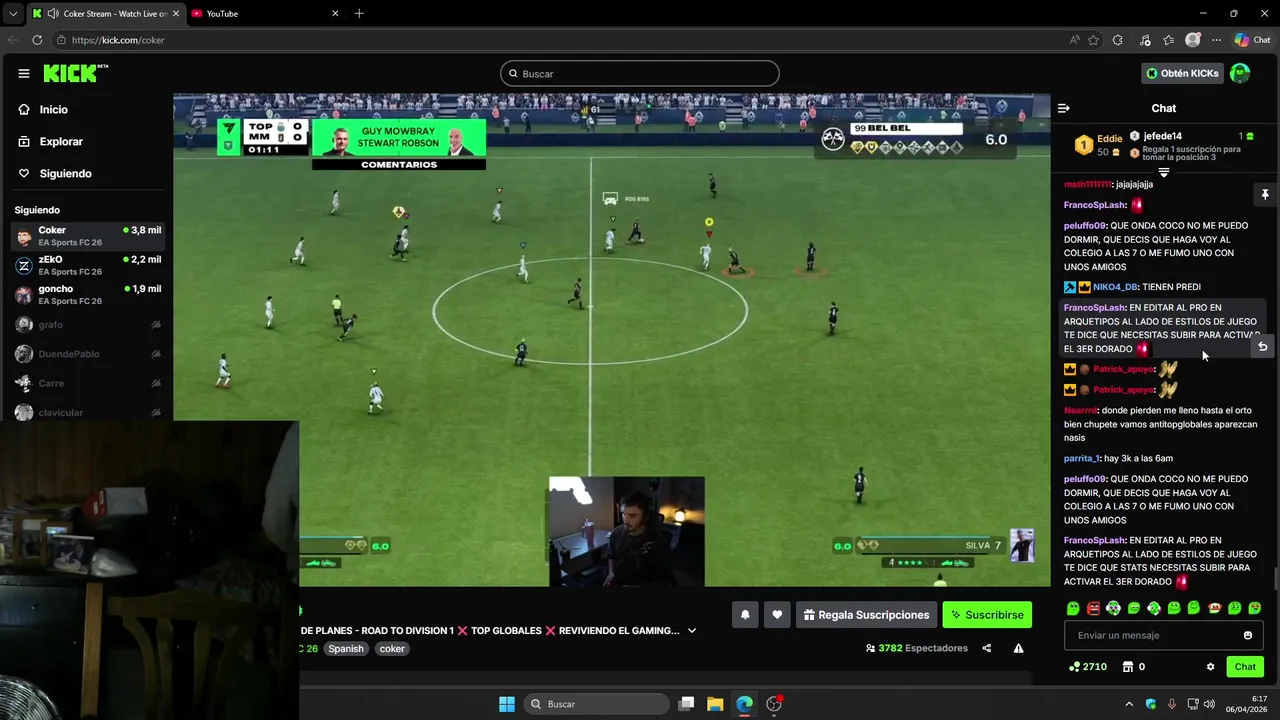Open Edge favorites list icon
The height and width of the screenshot is (720, 1280).
click(x=1168, y=40)
